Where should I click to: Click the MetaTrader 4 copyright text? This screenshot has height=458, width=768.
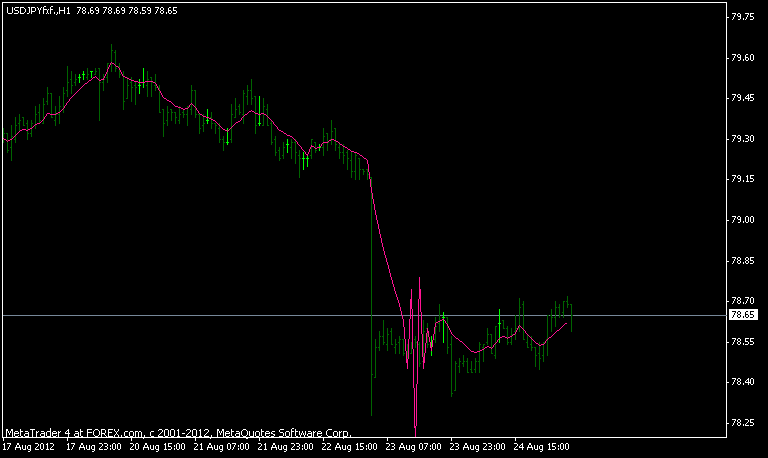(178, 434)
